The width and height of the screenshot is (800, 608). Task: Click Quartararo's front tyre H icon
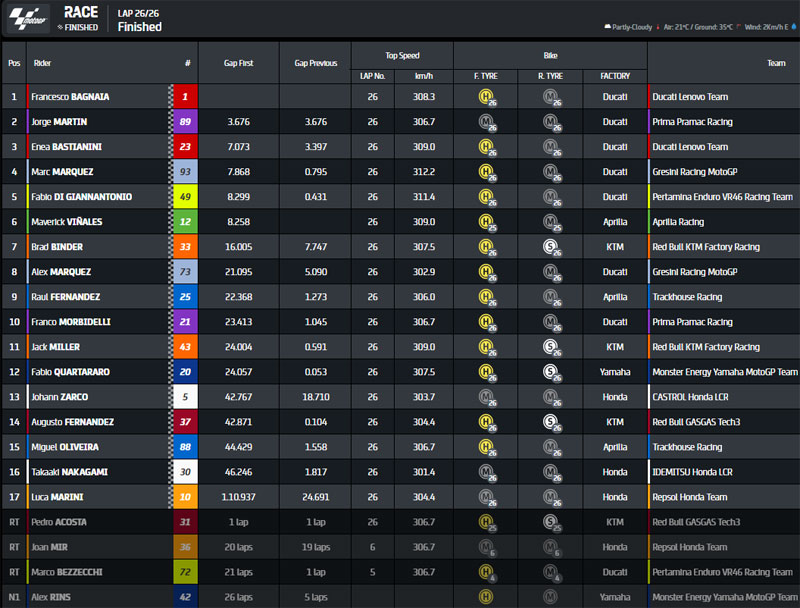[x=486, y=372]
